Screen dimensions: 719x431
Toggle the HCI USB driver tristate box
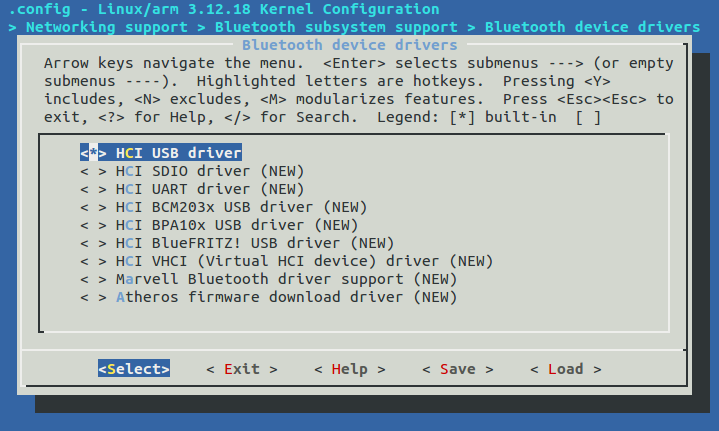pyautogui.click(x=94, y=153)
